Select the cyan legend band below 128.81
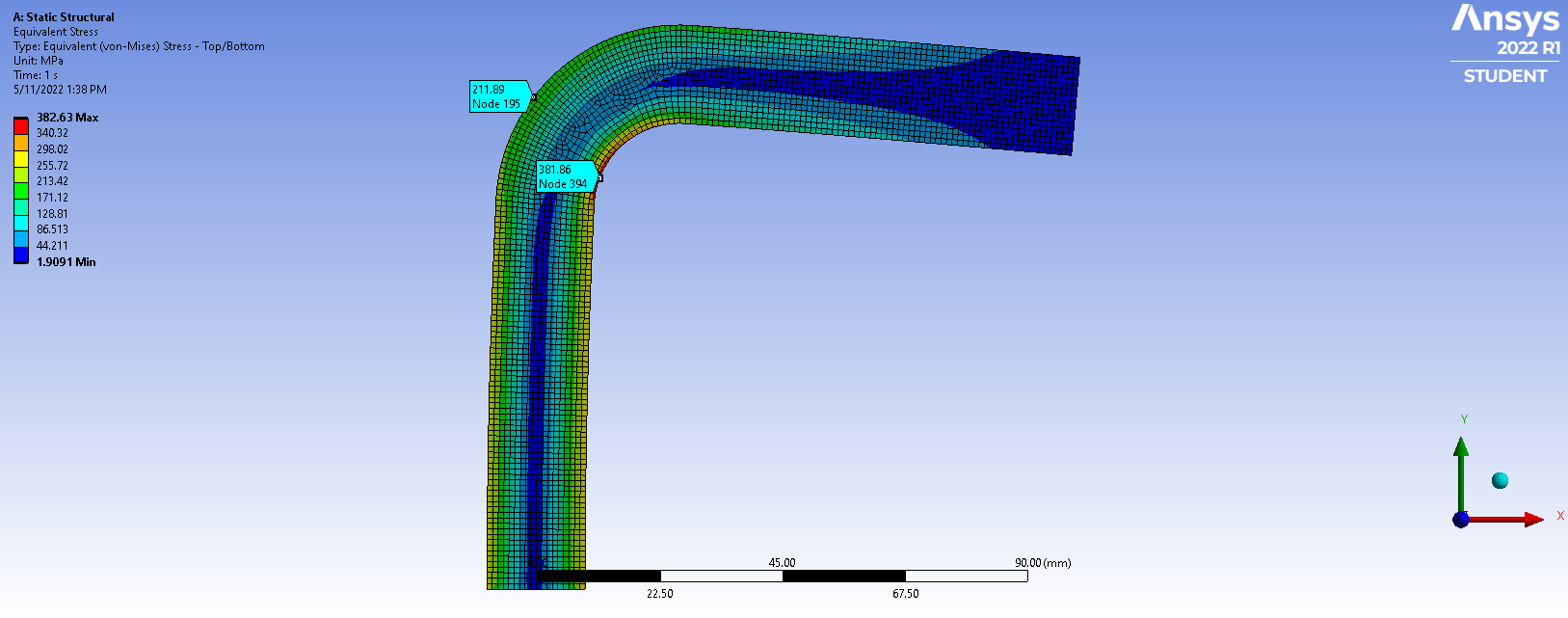 pos(21,223)
